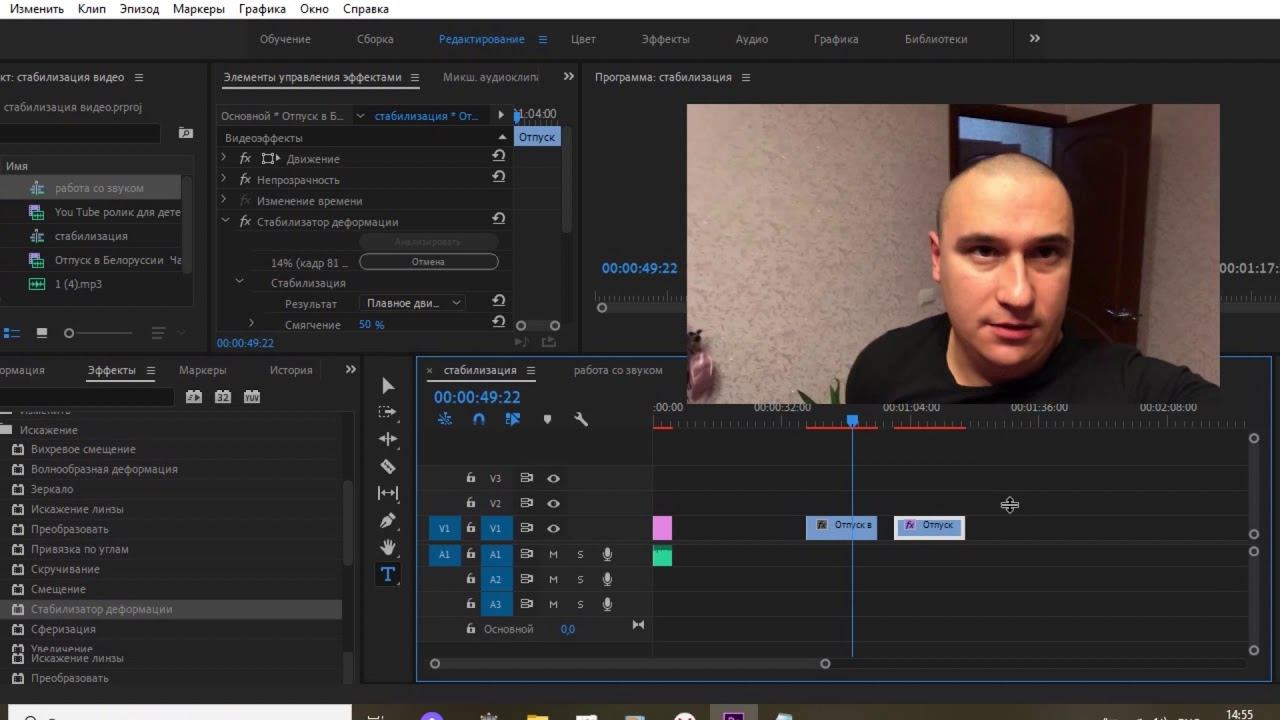The width and height of the screenshot is (1280, 720).
Task: Solo audio track A1
Action: [580, 554]
